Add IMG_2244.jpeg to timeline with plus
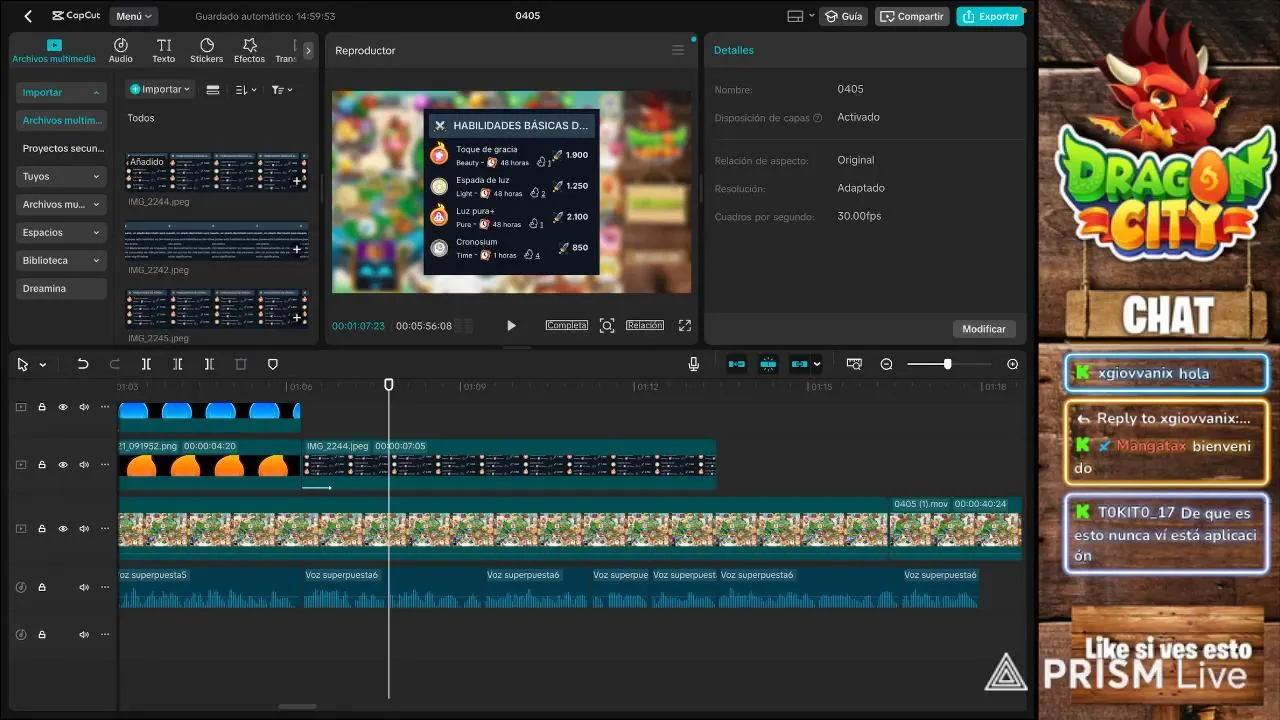The height and width of the screenshot is (720, 1280). pyautogui.click(x=297, y=181)
